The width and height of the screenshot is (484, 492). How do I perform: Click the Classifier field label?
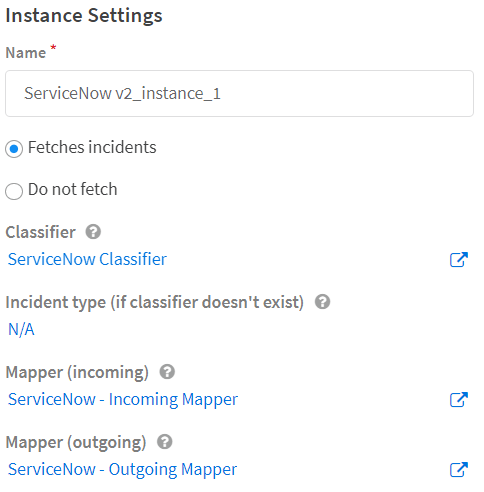coord(41,232)
